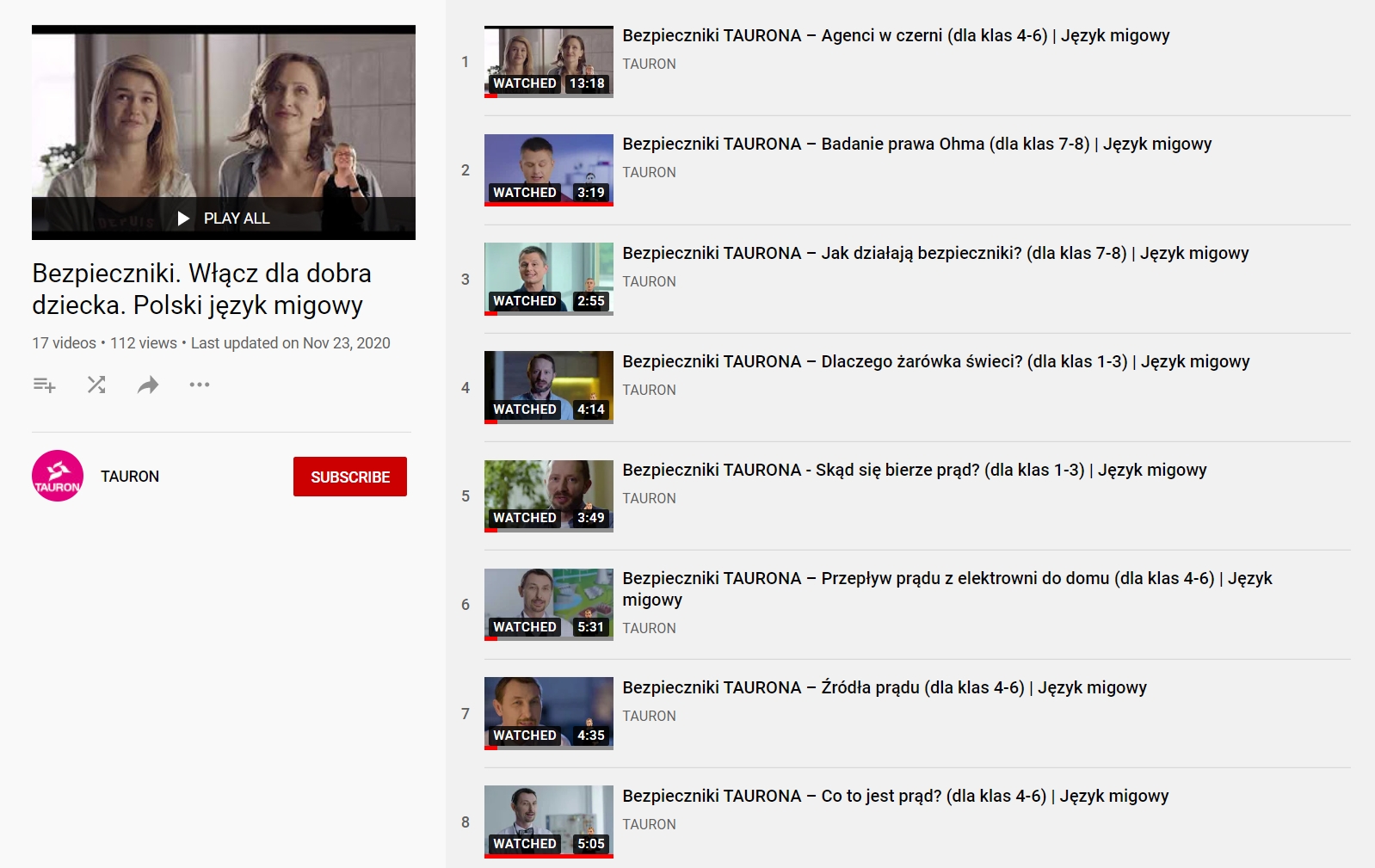Viewport: 1375px width, 868px height.
Task: Click TAURON channel link under video 7
Action: [649, 716]
